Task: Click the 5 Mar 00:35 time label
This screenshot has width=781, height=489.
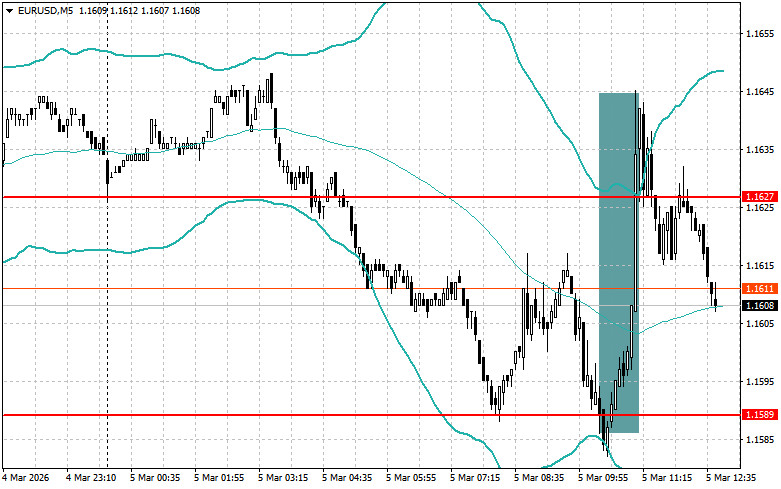Action: (155, 478)
